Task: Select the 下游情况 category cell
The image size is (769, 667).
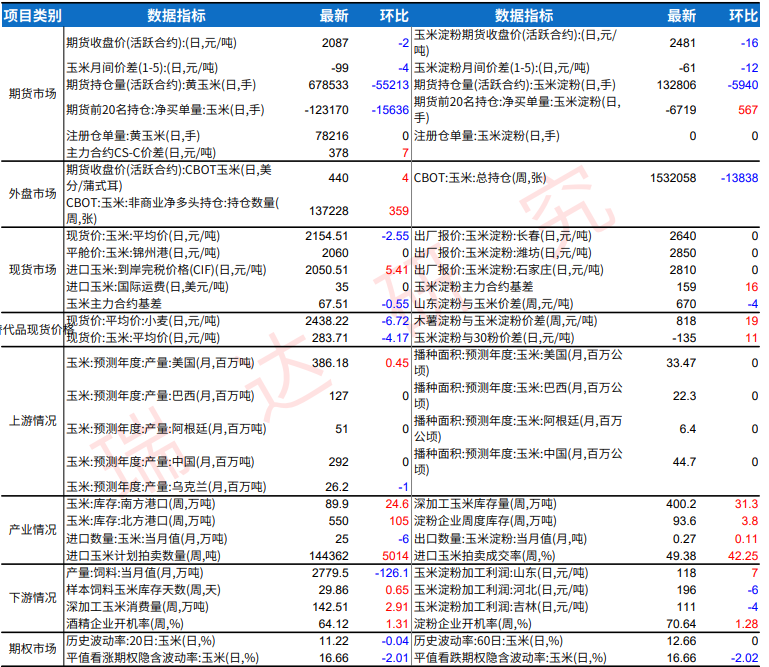Action: [32, 598]
